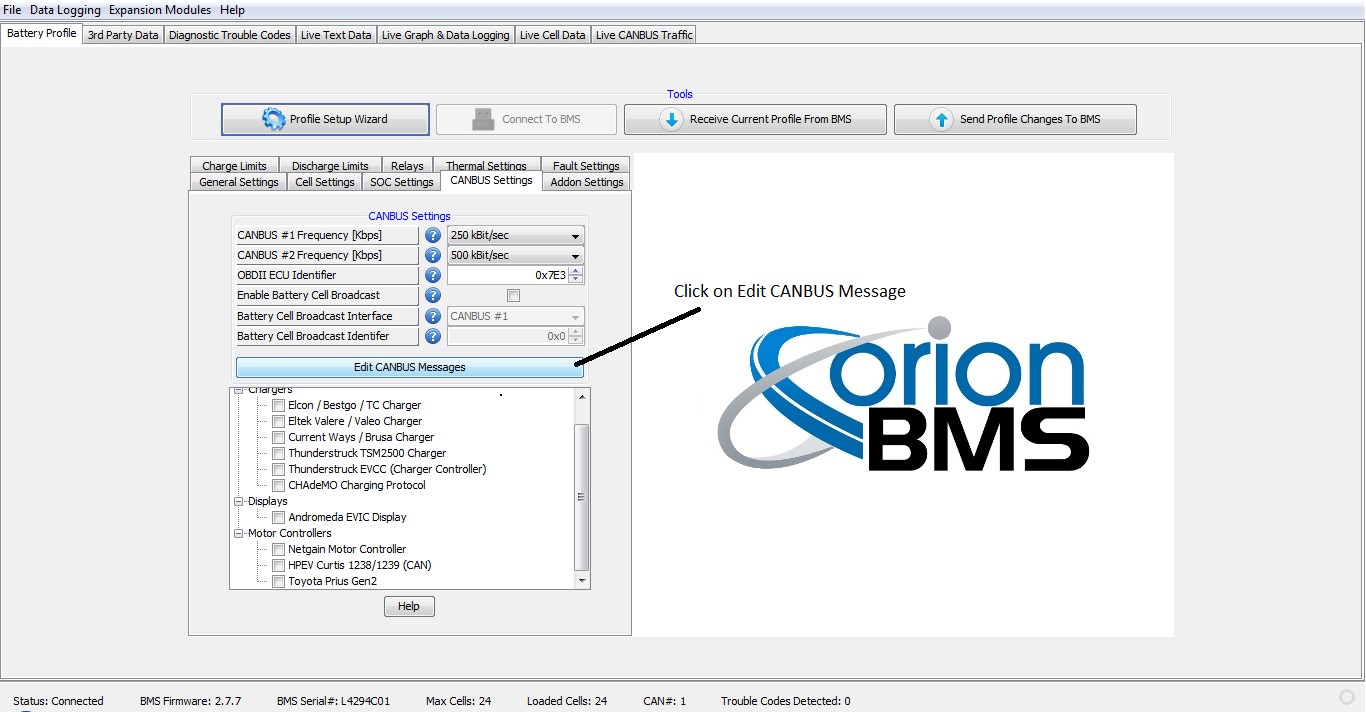Tick the Andromeda EVIC Display checkbox

pyautogui.click(x=278, y=518)
